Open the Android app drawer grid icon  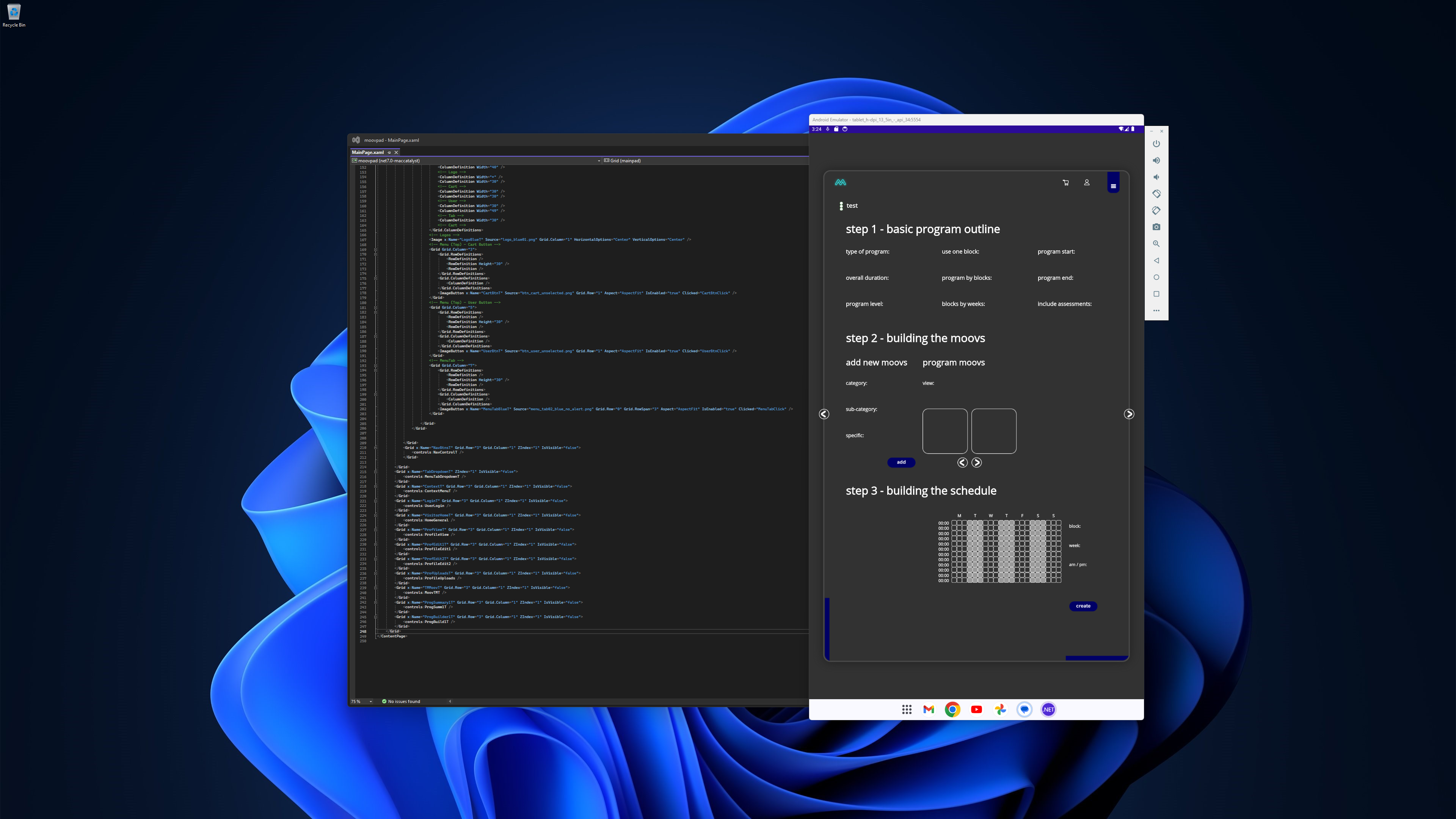click(x=907, y=709)
